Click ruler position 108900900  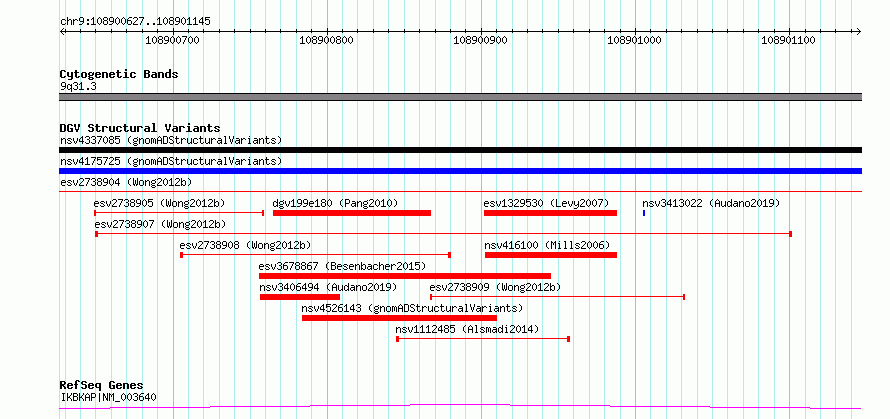point(481,40)
